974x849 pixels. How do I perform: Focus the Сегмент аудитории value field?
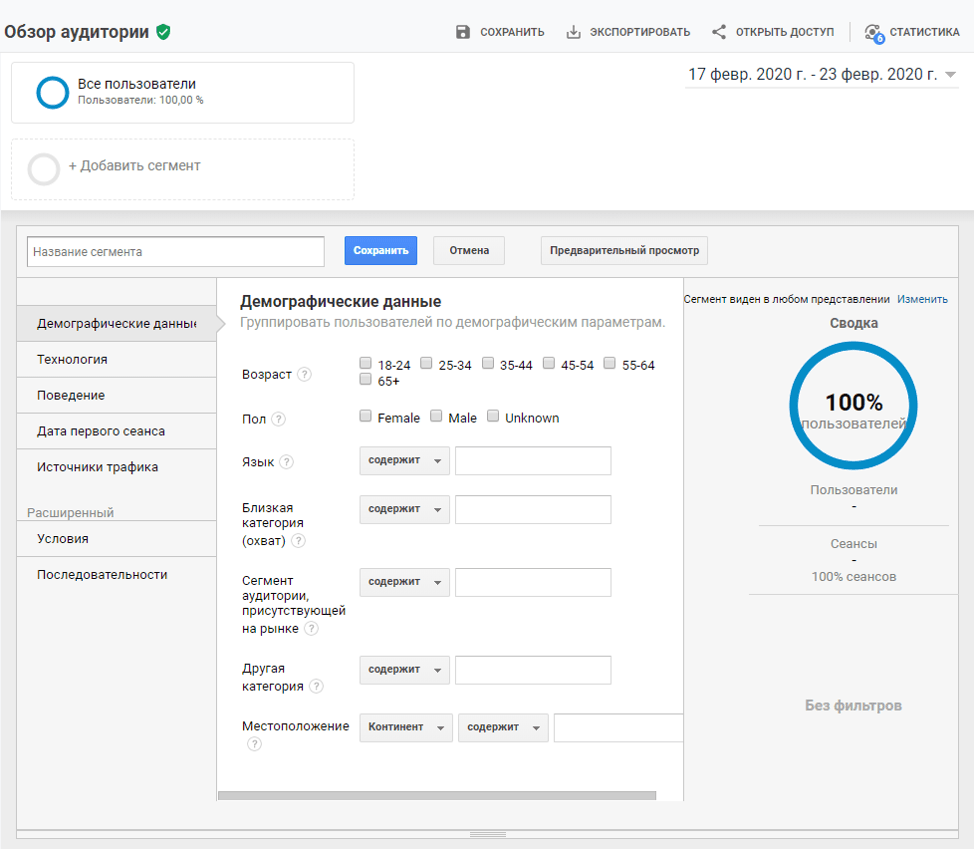[533, 583]
